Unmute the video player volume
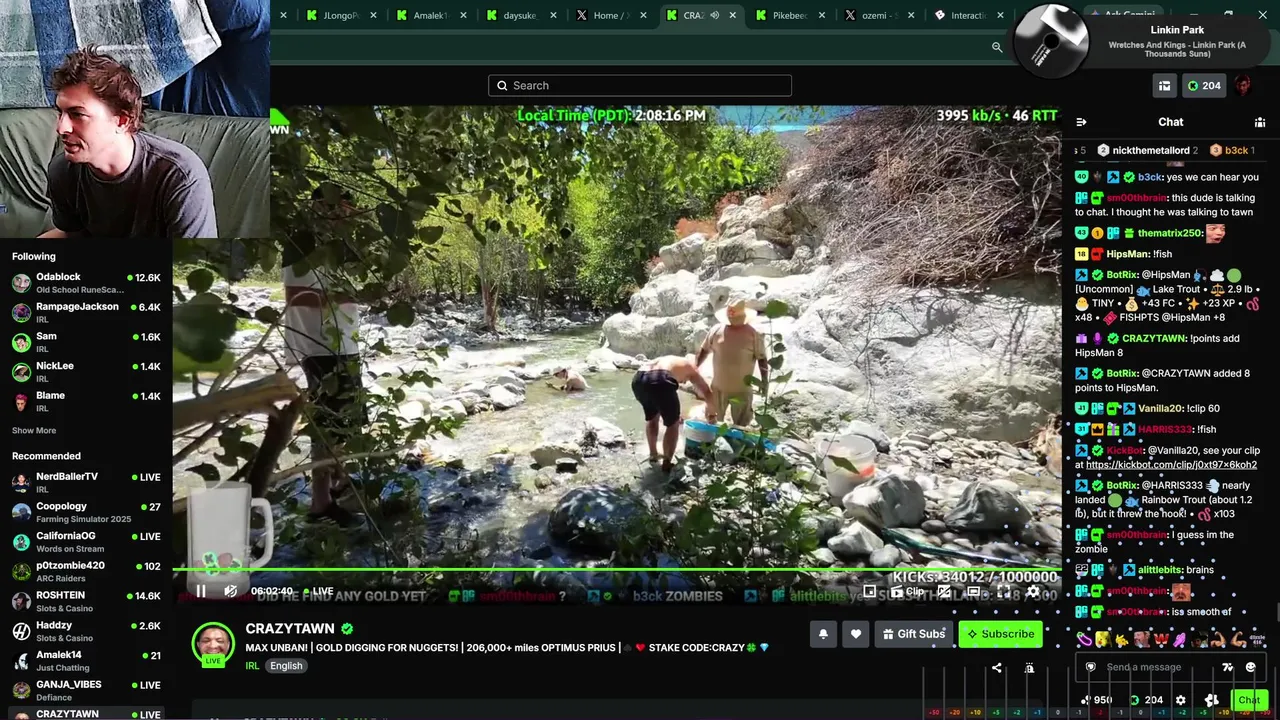This screenshot has width=1280, height=720. (x=230, y=591)
